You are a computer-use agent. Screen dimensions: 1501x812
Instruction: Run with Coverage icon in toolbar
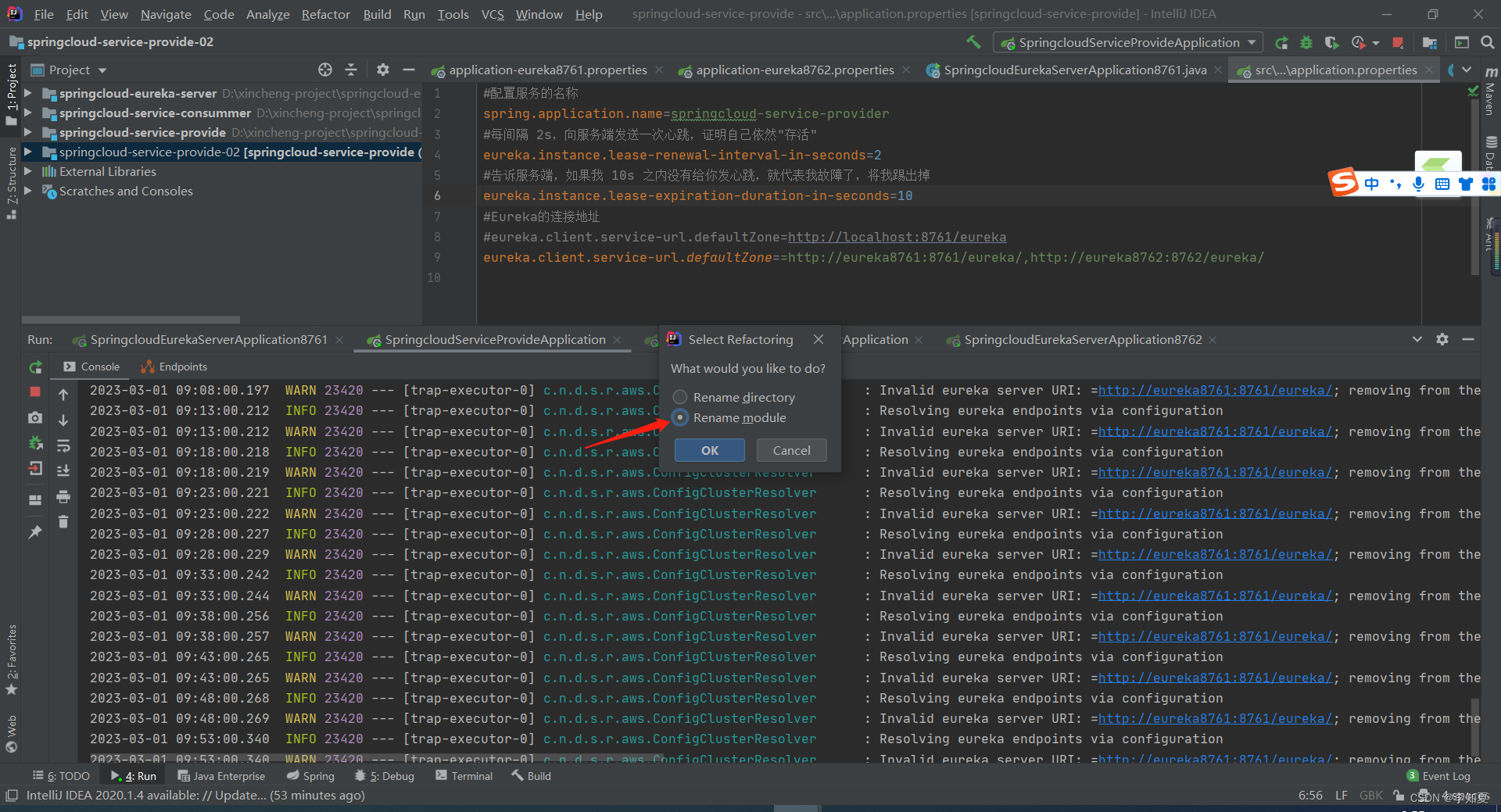(1332, 42)
